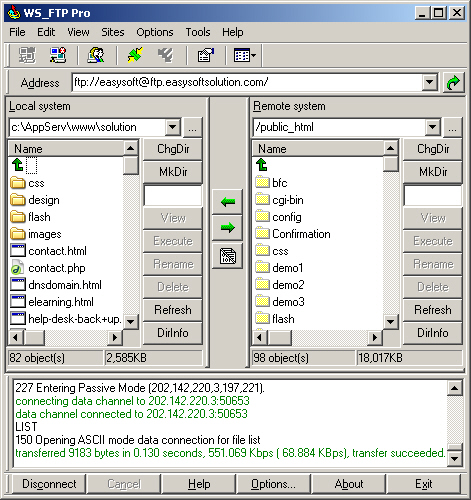This screenshot has width=471, height=500.
Task: Click local file mask input field
Action: 173,195
